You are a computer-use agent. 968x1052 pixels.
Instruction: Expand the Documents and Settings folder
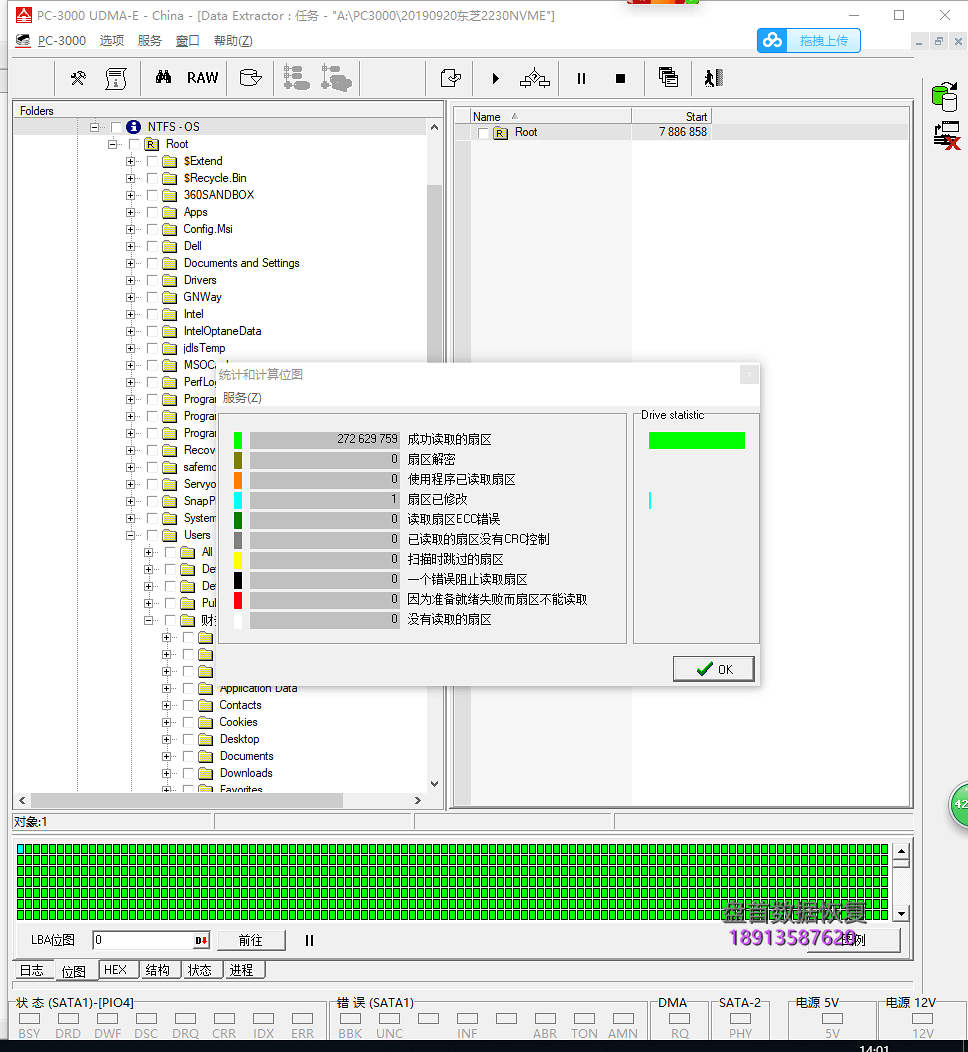[x=130, y=263]
